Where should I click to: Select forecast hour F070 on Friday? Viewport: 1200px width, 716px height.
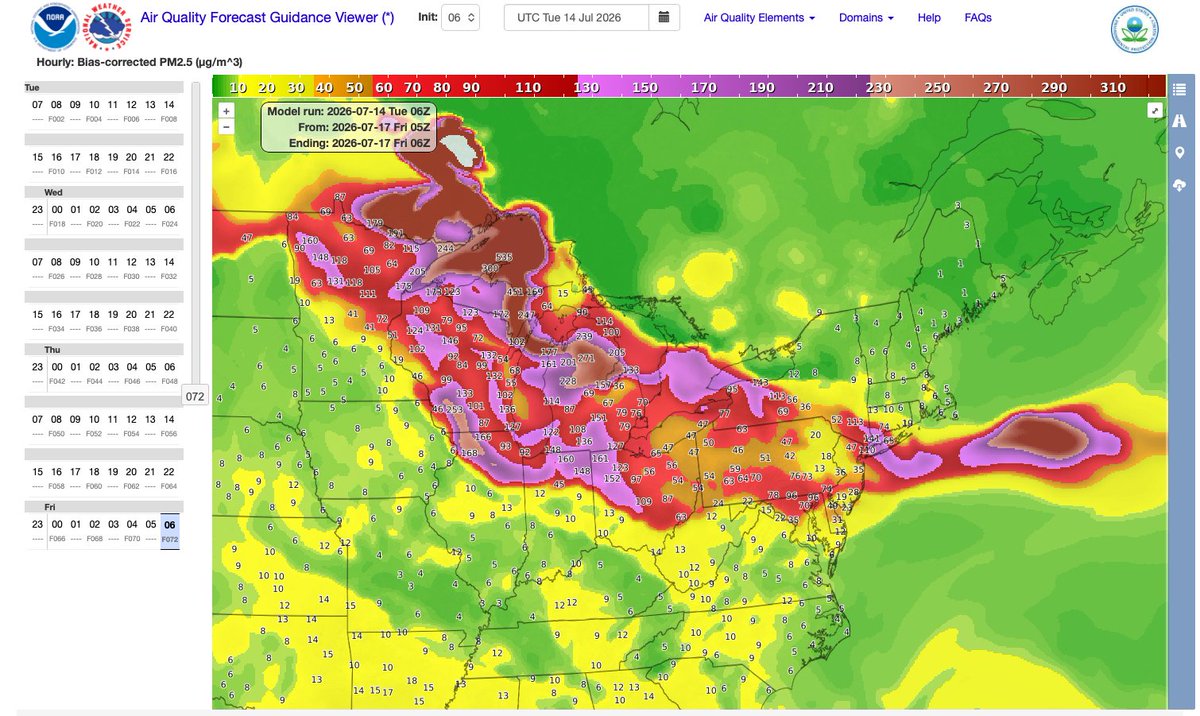(x=131, y=541)
